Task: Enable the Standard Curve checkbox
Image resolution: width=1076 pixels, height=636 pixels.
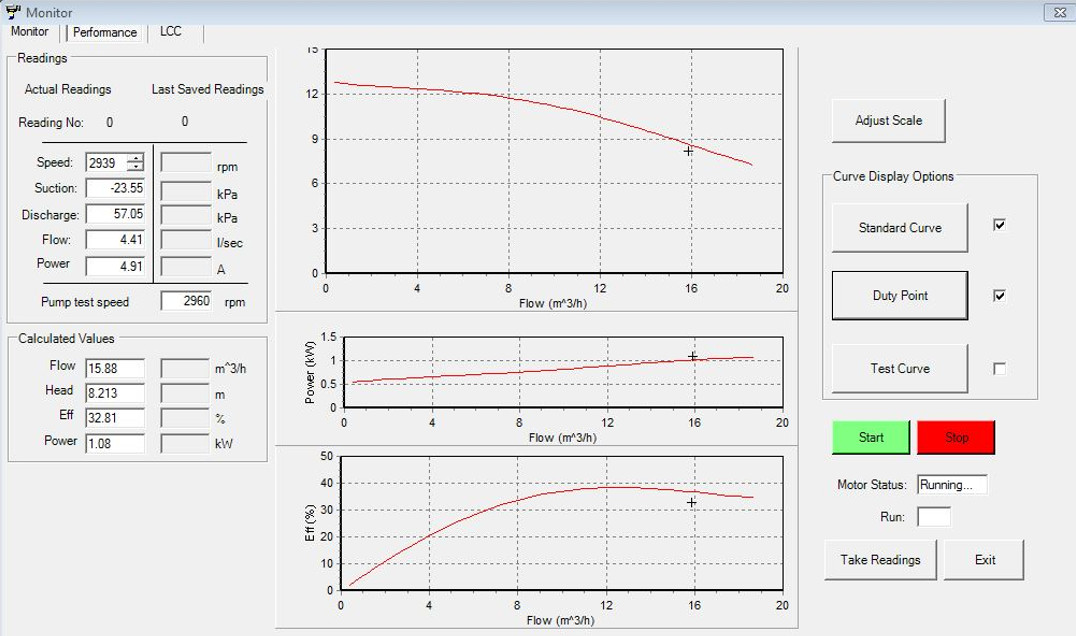Action: click(x=999, y=225)
